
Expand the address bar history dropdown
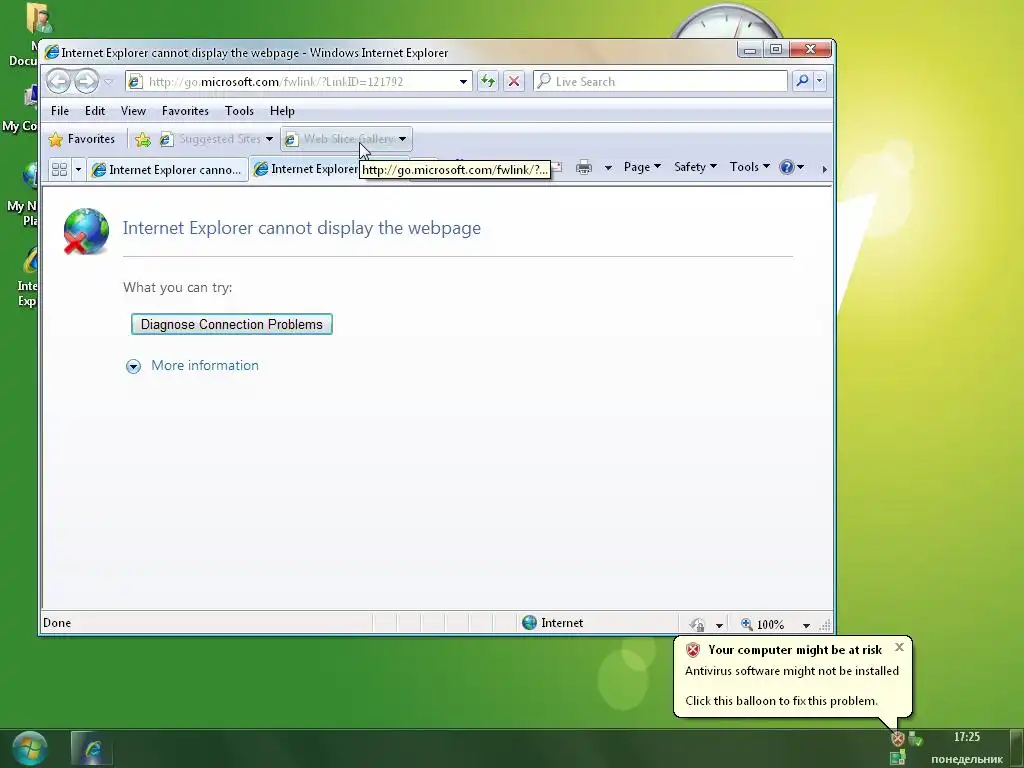coord(463,82)
